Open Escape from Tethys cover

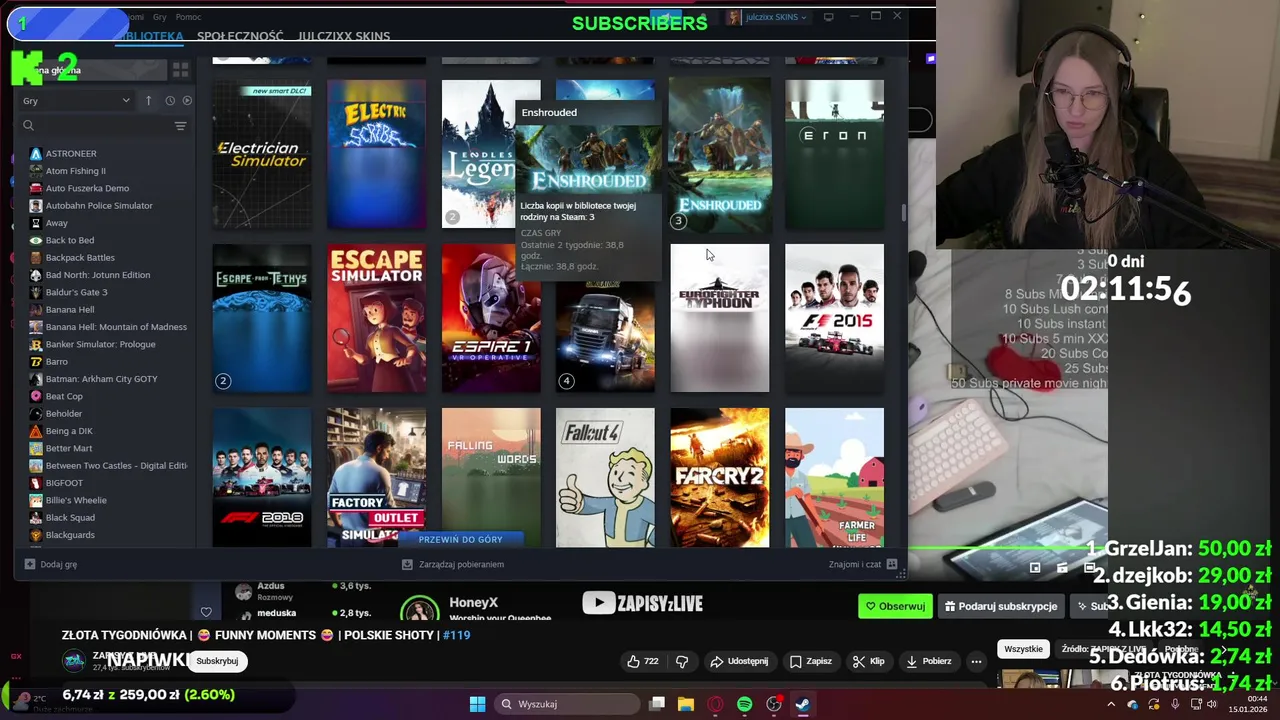[x=262, y=318]
